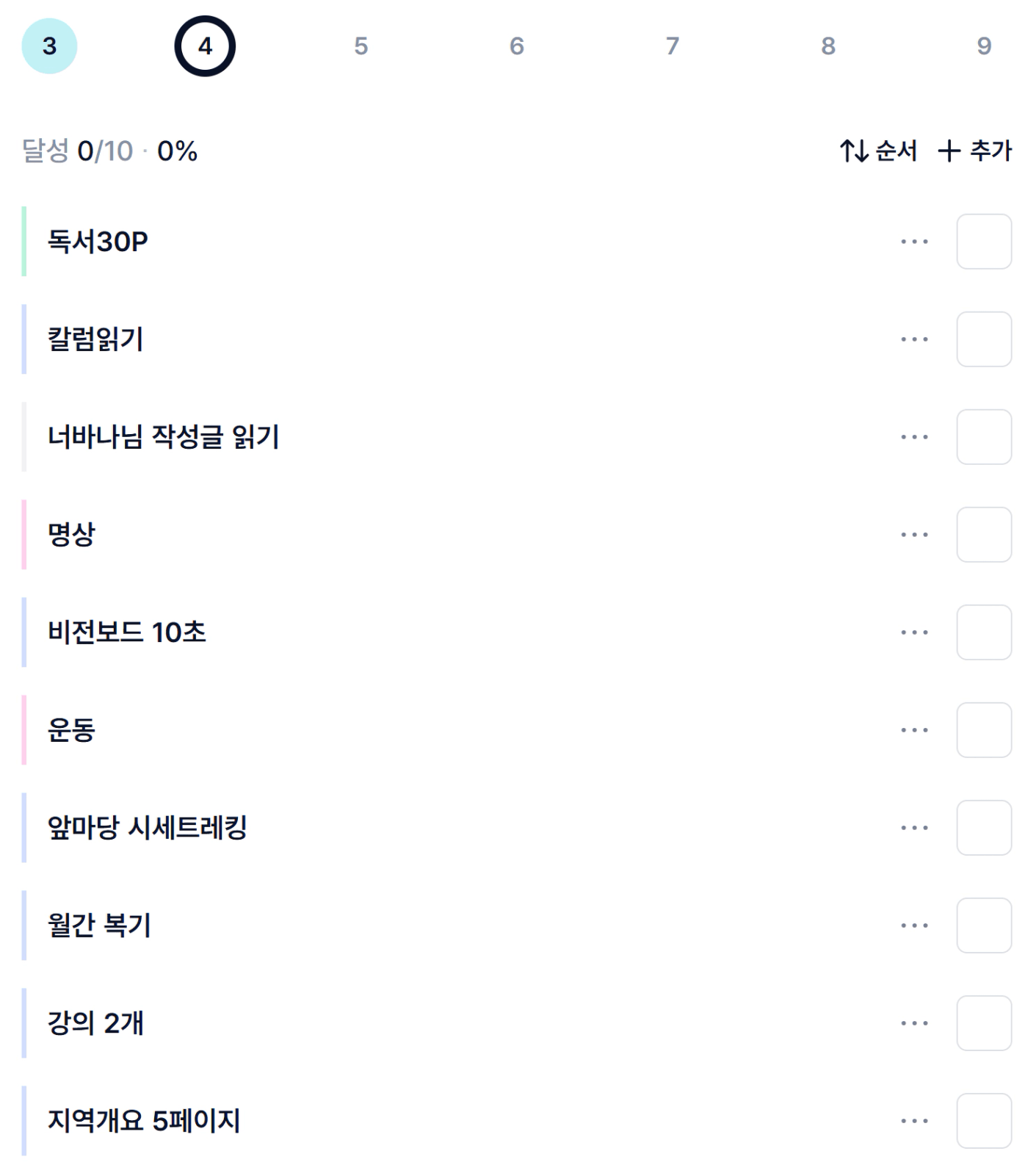Open more options for 강의 2개
Viewport: 1036px width, 1176px height.
point(914,1023)
